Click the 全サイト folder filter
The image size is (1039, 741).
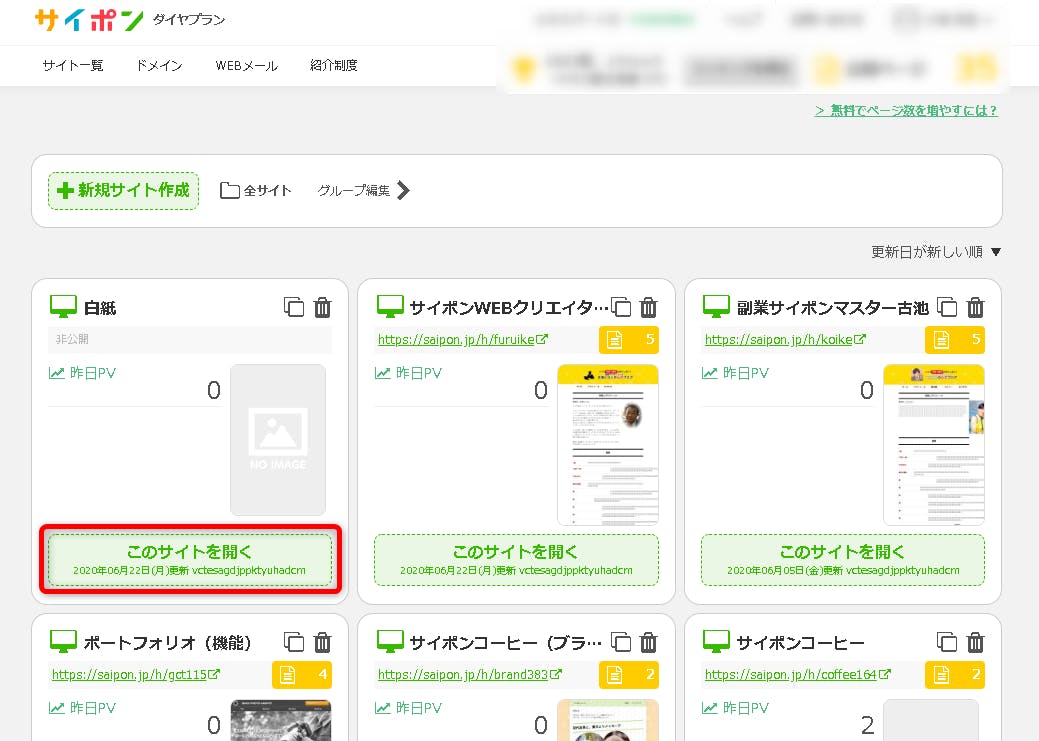256,191
